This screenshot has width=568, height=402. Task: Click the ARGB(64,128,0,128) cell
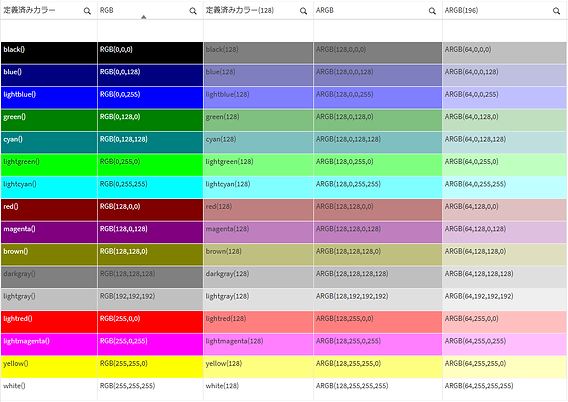coord(505,233)
